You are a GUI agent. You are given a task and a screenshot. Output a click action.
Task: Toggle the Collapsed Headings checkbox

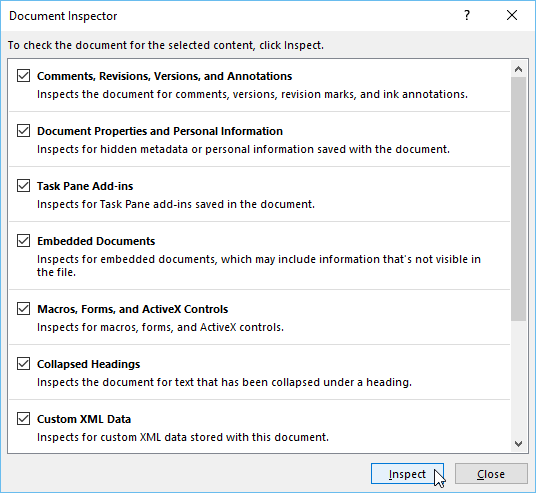tap(23, 364)
